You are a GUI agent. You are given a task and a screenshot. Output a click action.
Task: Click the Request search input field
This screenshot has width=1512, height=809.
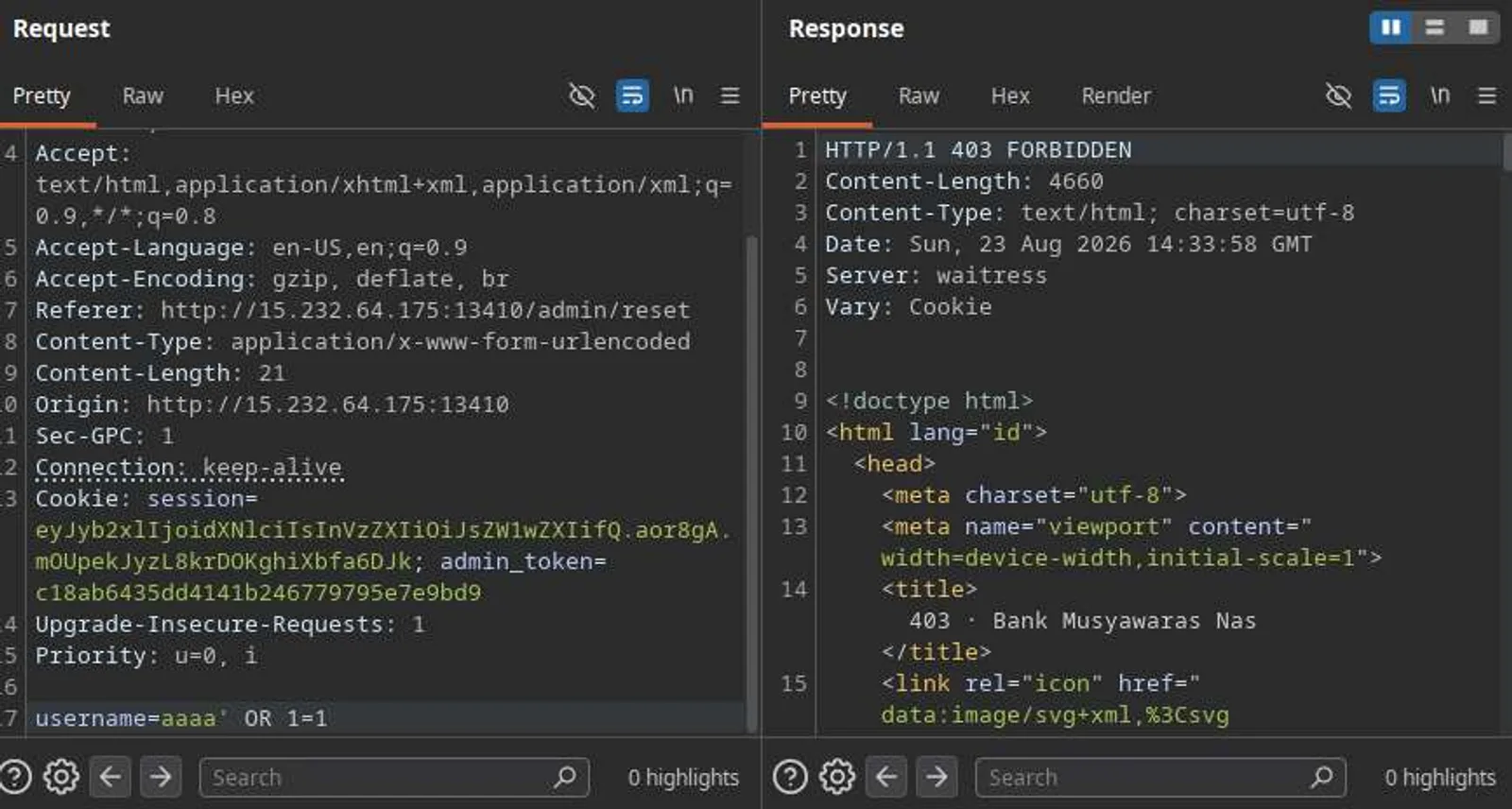point(394,777)
